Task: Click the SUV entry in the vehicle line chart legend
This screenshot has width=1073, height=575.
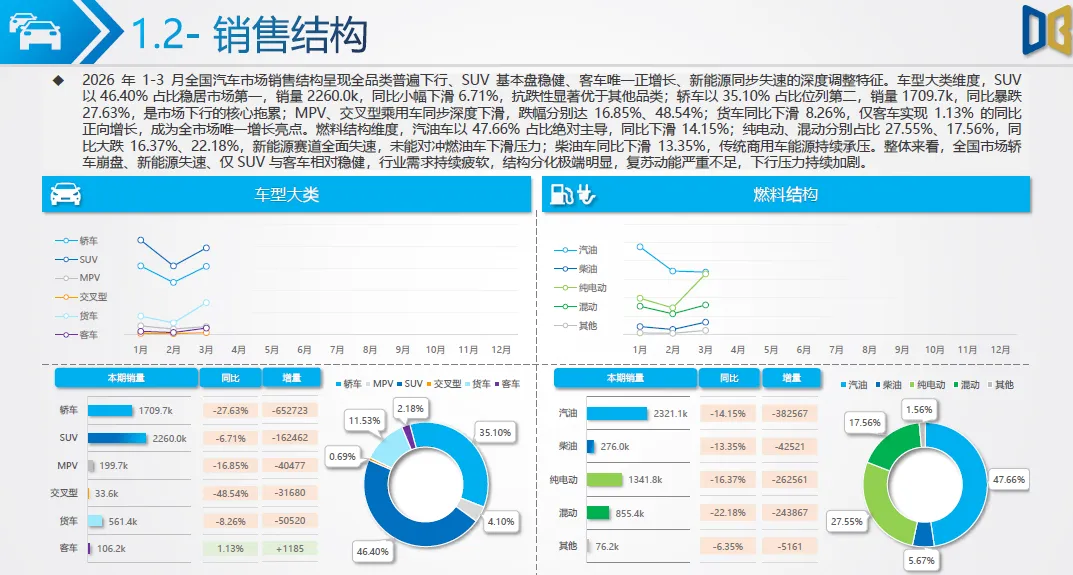Action: point(77,259)
